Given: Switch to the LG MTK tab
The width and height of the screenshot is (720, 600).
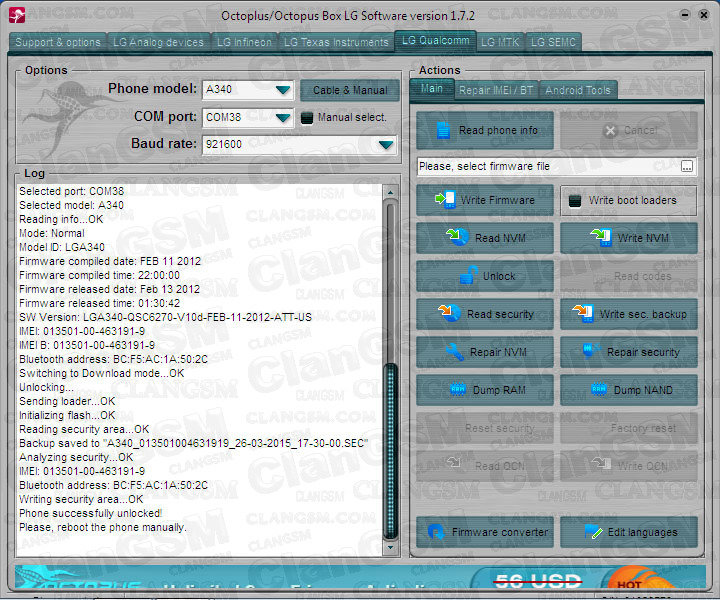Looking at the screenshot, I should coord(499,42).
